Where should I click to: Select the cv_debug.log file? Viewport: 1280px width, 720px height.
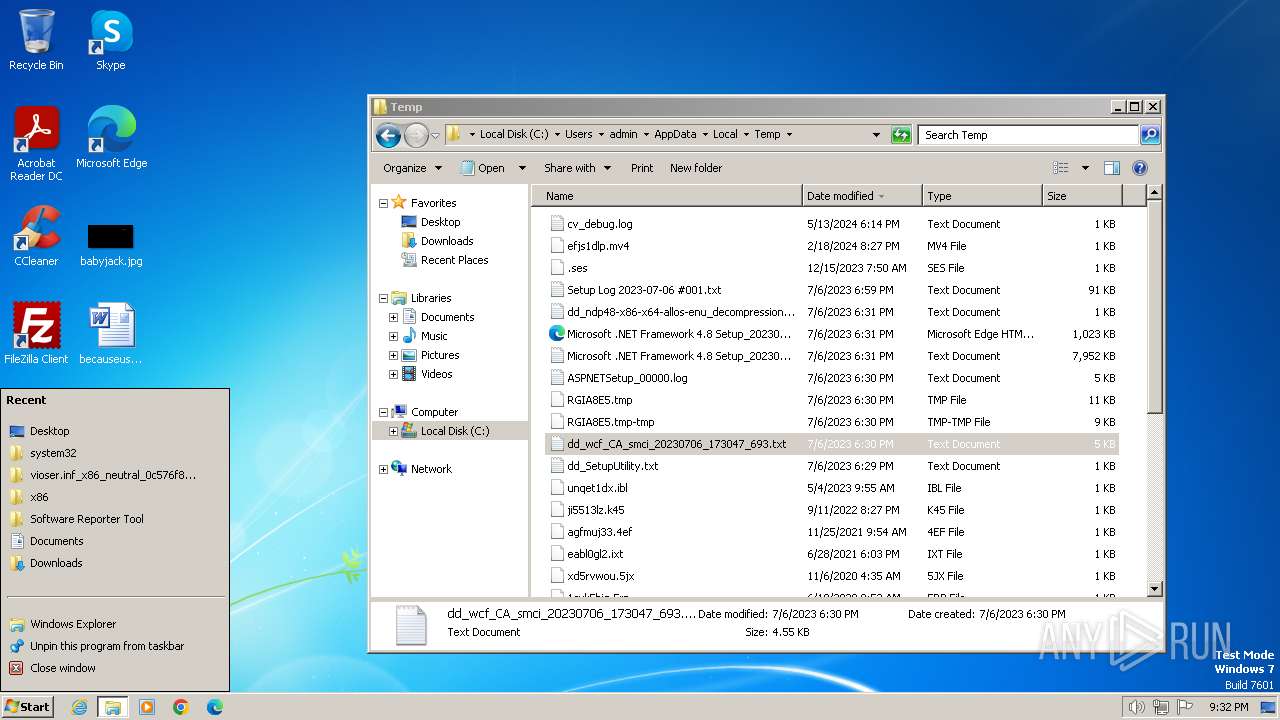pyautogui.click(x=832, y=224)
